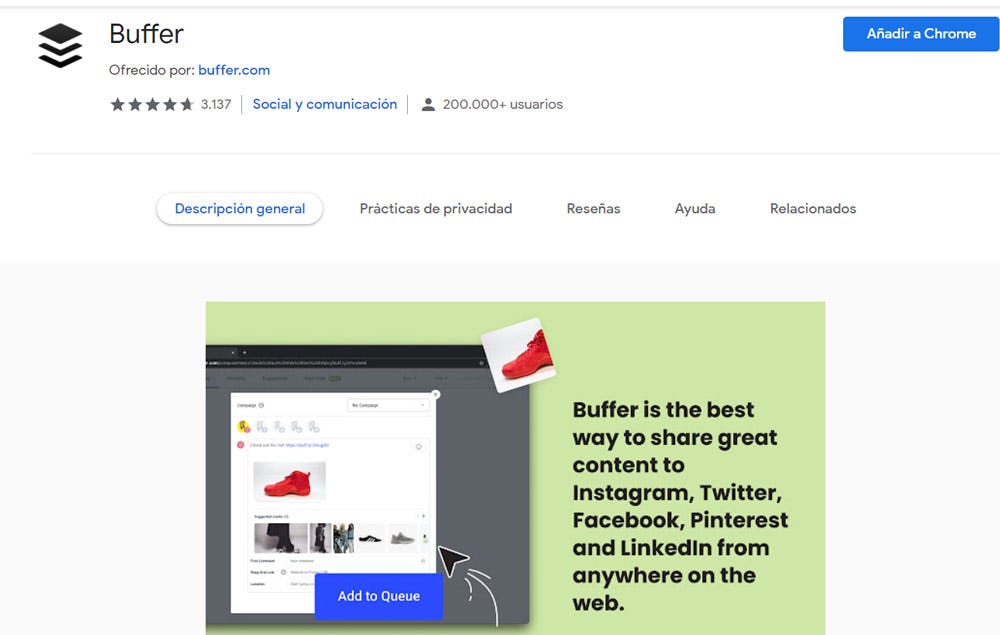Viewport: 1000px width, 635px height.
Task: Open the No Campaign dropdown
Action: [388, 405]
